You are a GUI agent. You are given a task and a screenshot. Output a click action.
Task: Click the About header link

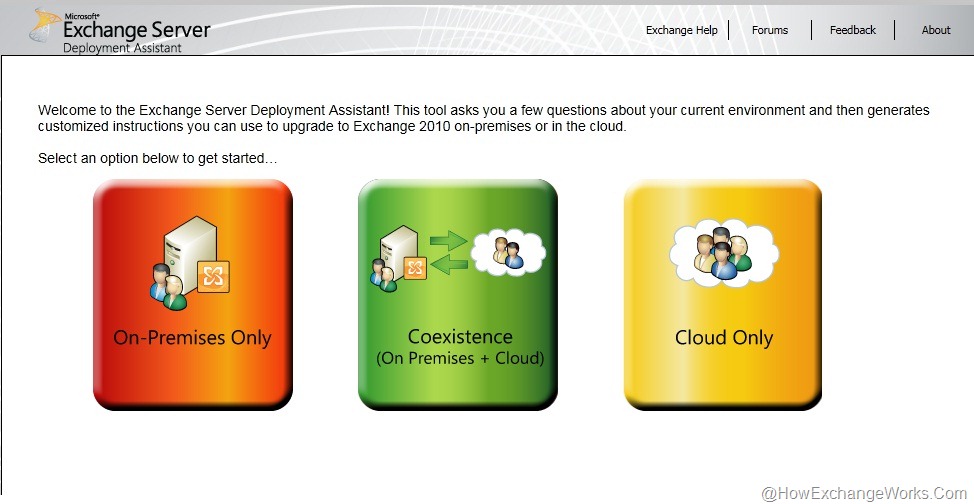pos(936,30)
